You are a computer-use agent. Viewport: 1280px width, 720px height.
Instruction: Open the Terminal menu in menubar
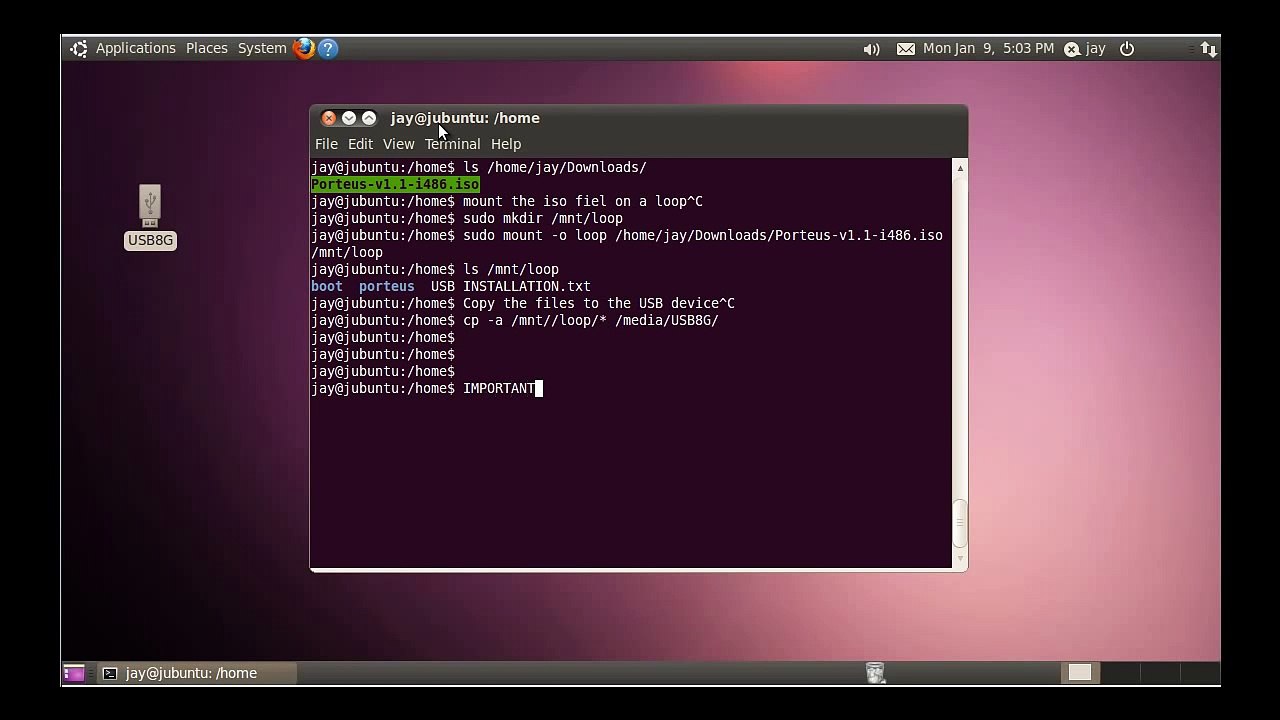(452, 144)
